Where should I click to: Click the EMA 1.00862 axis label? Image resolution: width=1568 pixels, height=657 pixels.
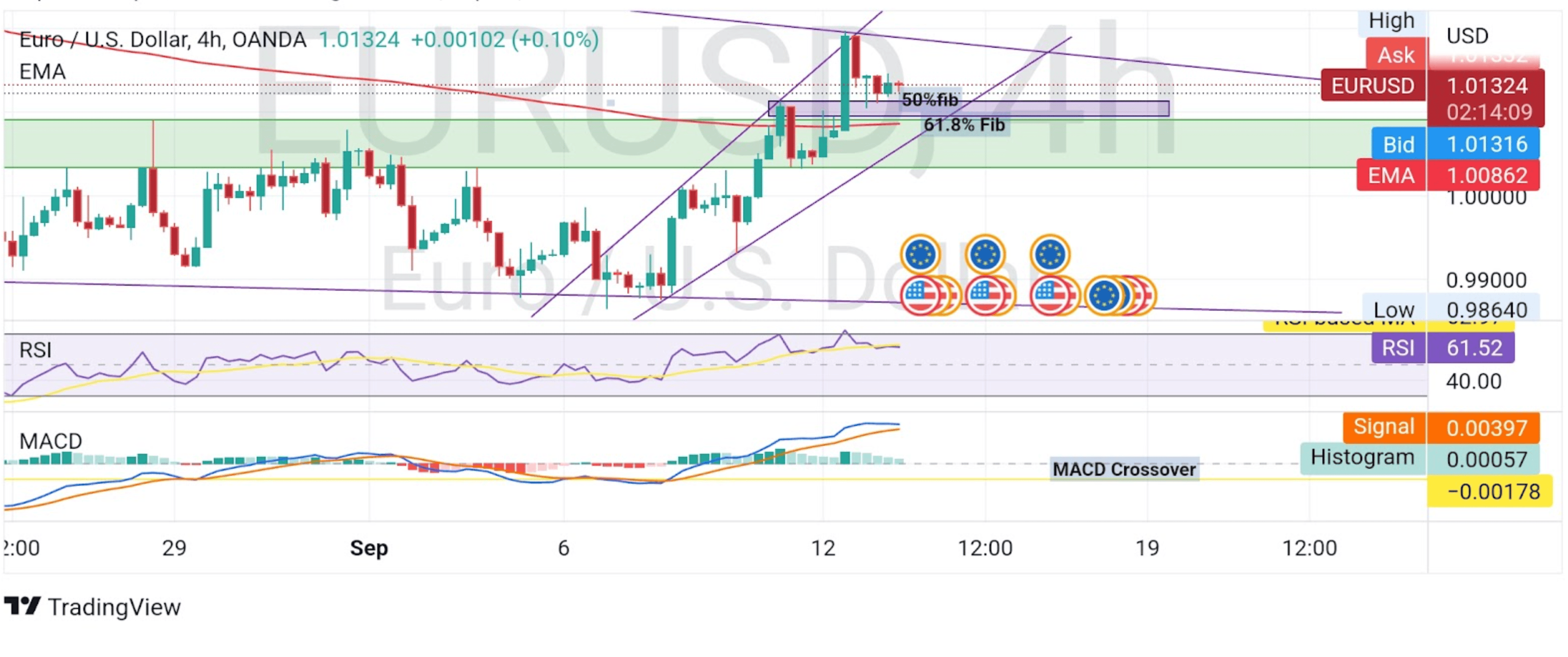(x=1448, y=175)
